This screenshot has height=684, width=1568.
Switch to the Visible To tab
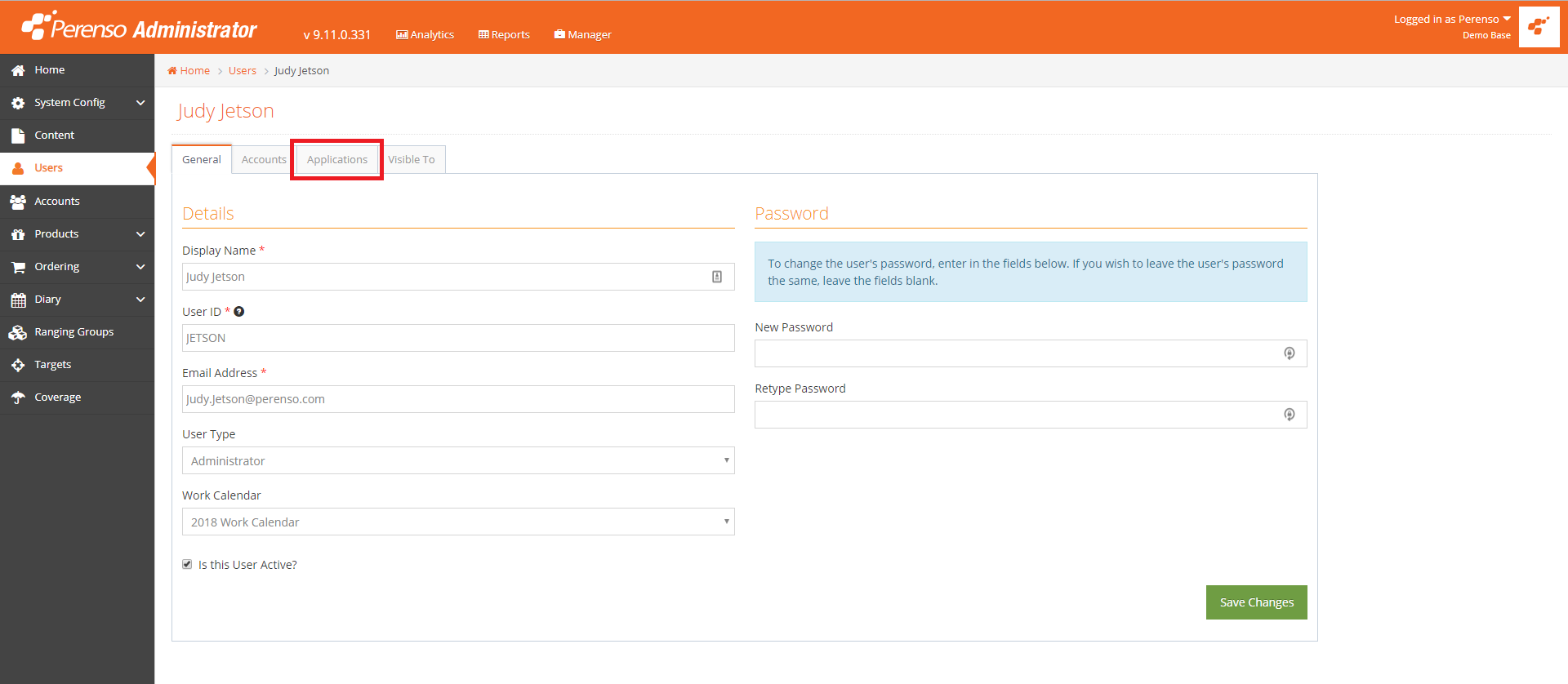[x=412, y=159]
